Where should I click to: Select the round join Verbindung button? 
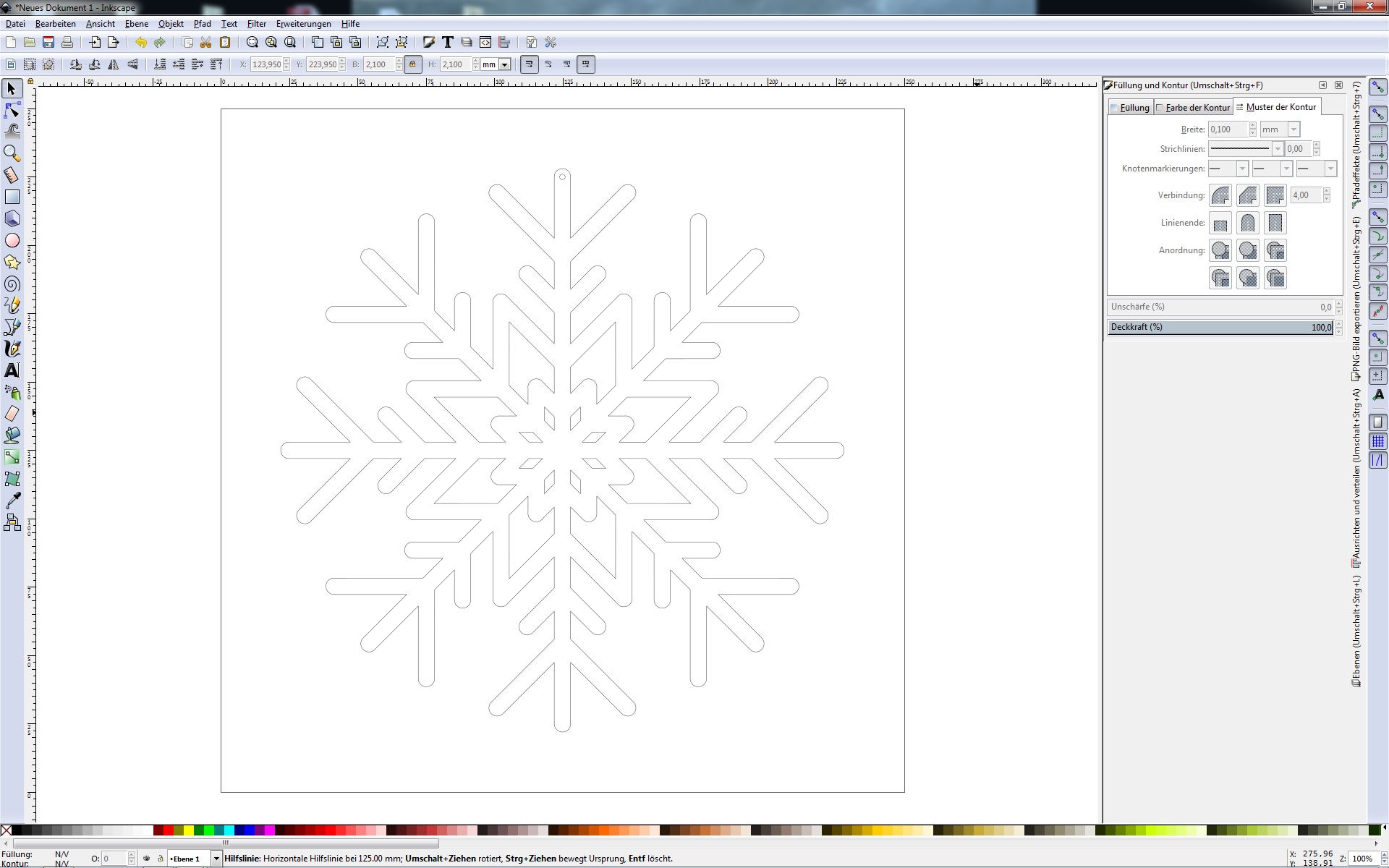[x=1220, y=195]
